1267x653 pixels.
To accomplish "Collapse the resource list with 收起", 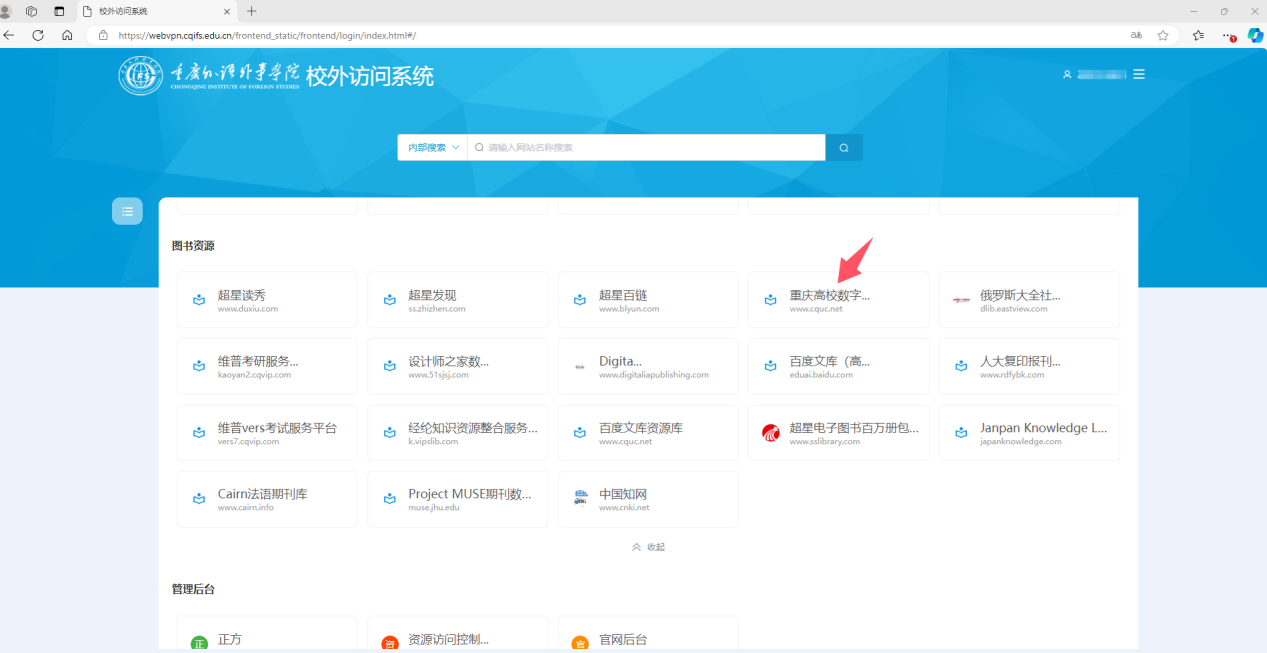I will [x=648, y=547].
